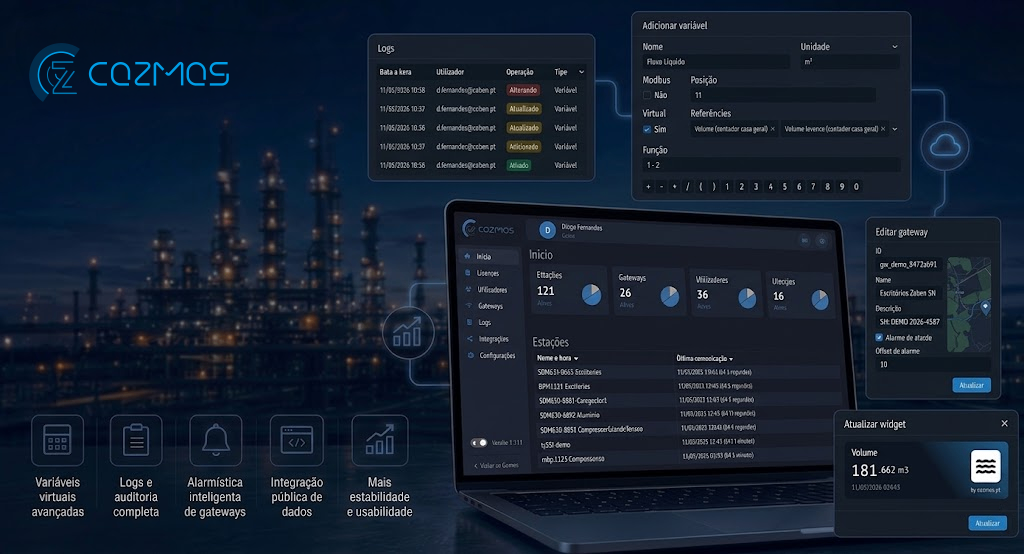Expand the Unidade dropdown chevron
The height and width of the screenshot is (554, 1024).
pyautogui.click(x=895, y=46)
